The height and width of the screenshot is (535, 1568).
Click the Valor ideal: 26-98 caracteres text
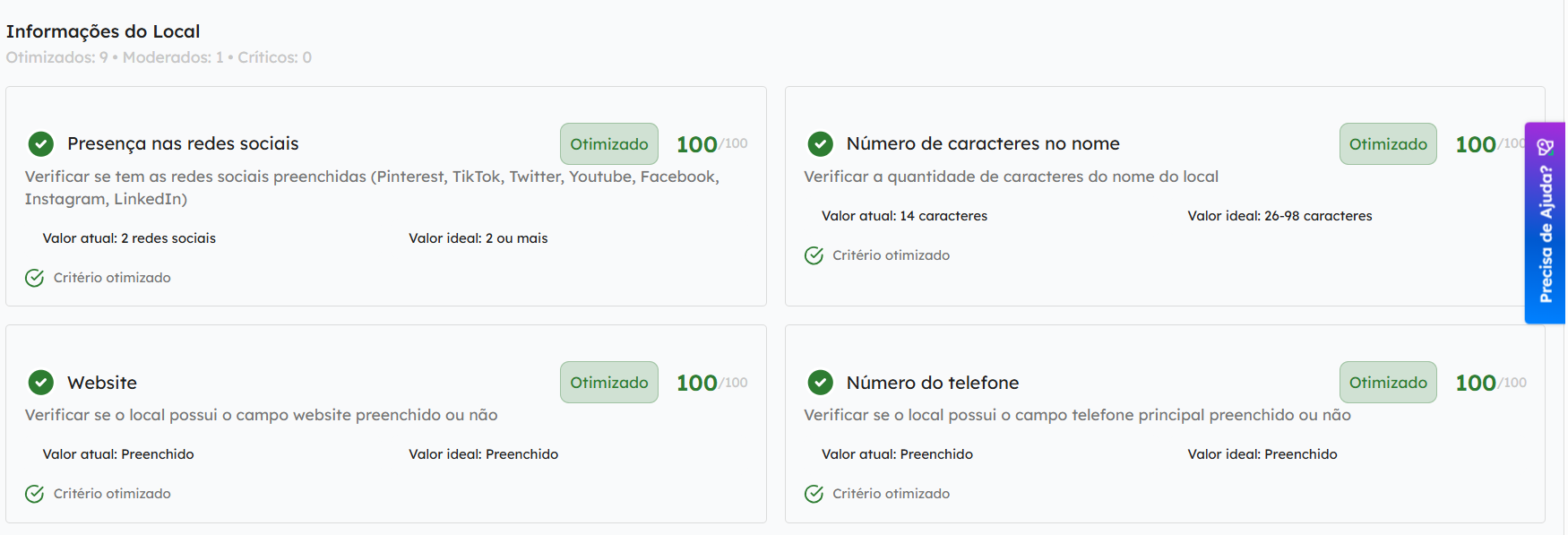1279,216
